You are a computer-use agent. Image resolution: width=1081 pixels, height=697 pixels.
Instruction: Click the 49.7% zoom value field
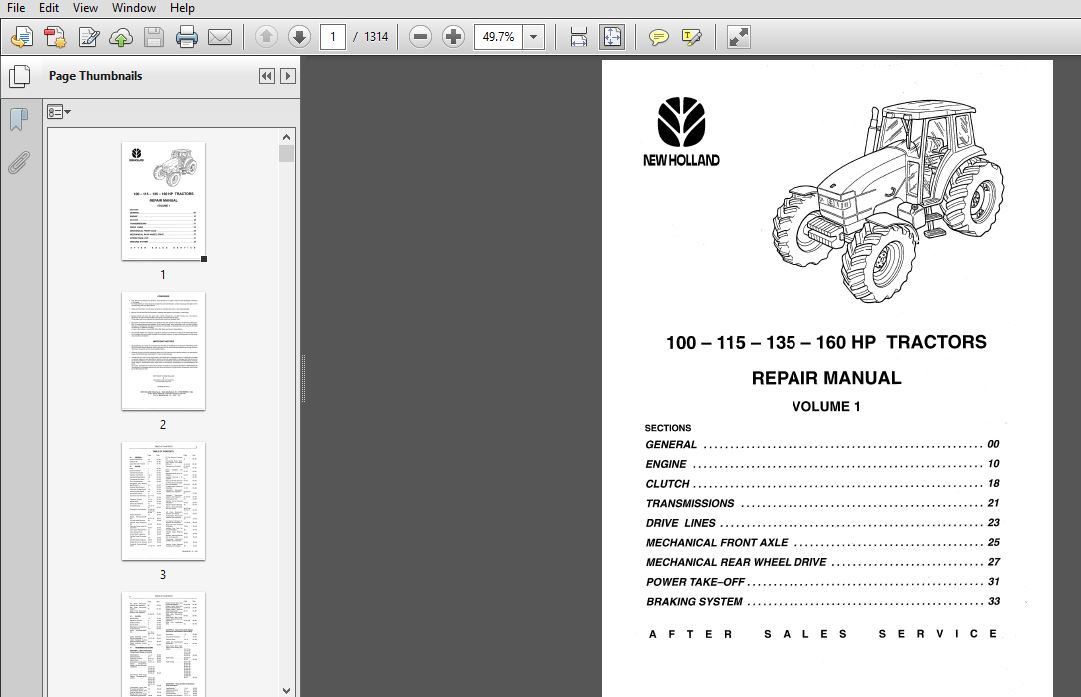pos(498,37)
